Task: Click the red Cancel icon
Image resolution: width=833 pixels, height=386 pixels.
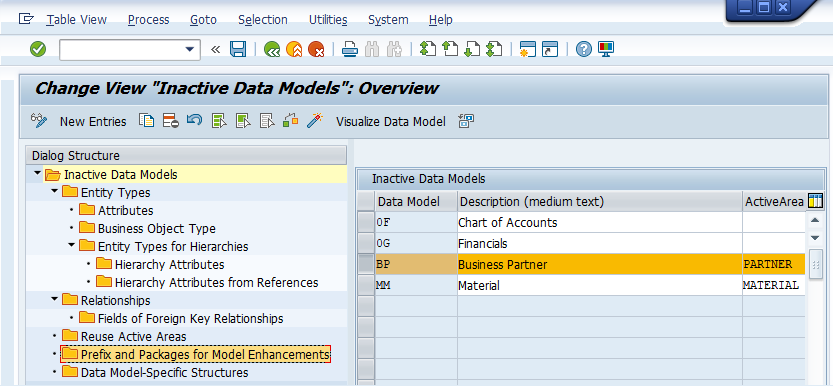Action: [316, 49]
